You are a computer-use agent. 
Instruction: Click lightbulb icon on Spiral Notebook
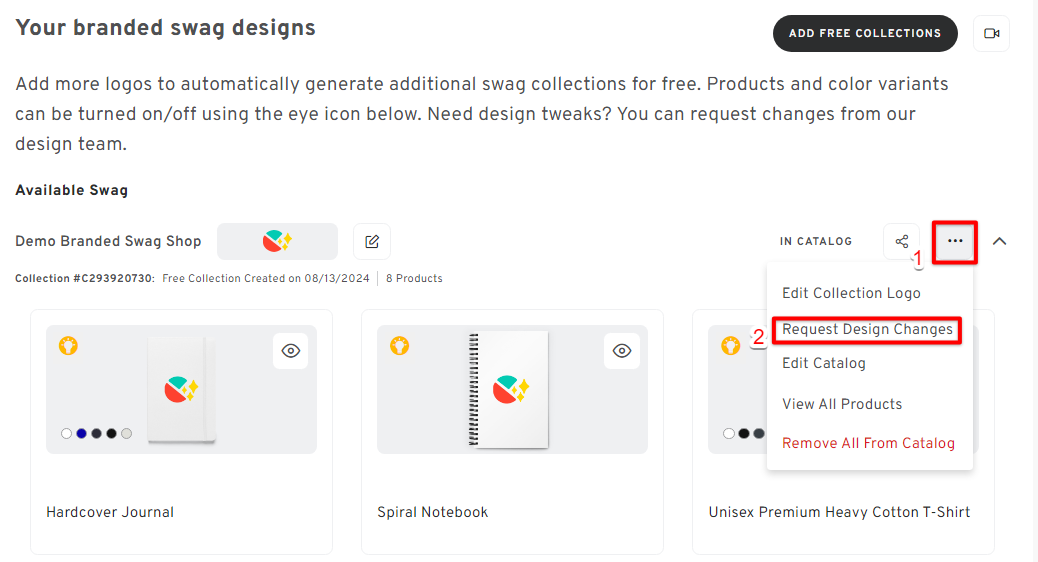click(x=399, y=346)
